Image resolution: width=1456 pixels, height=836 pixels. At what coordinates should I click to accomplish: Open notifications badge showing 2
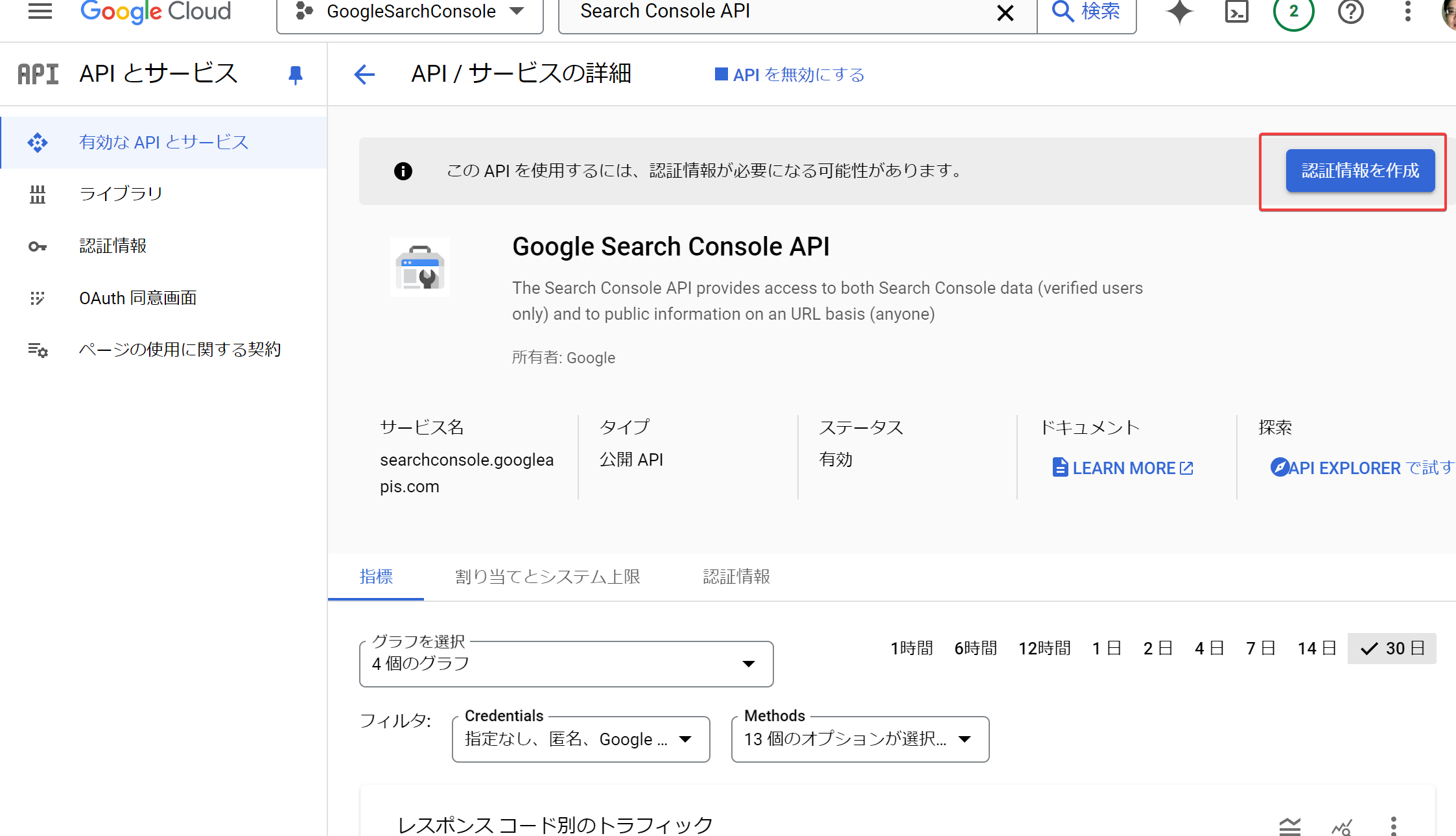pyautogui.click(x=1293, y=12)
